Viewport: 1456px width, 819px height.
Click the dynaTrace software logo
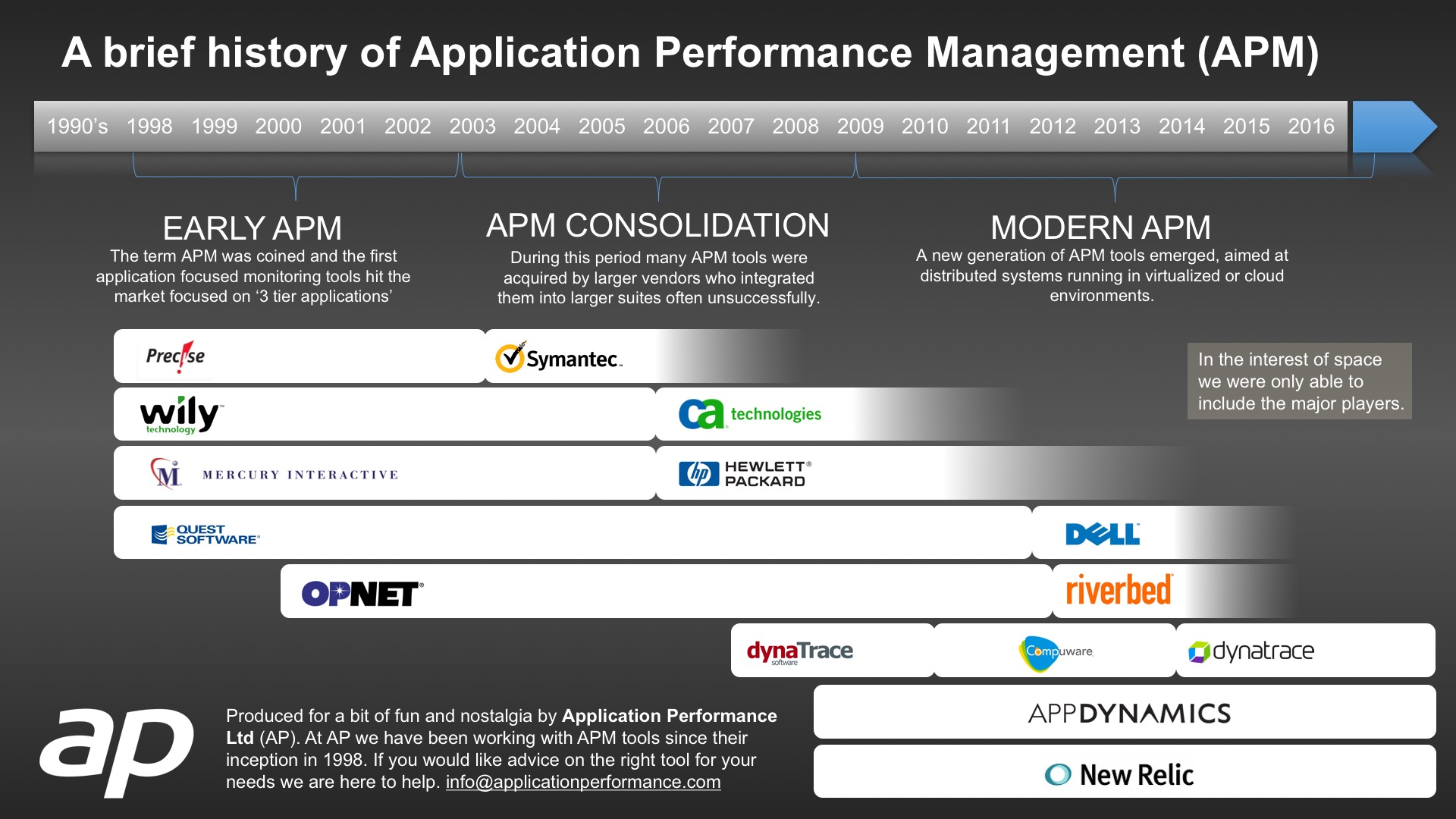click(x=799, y=651)
